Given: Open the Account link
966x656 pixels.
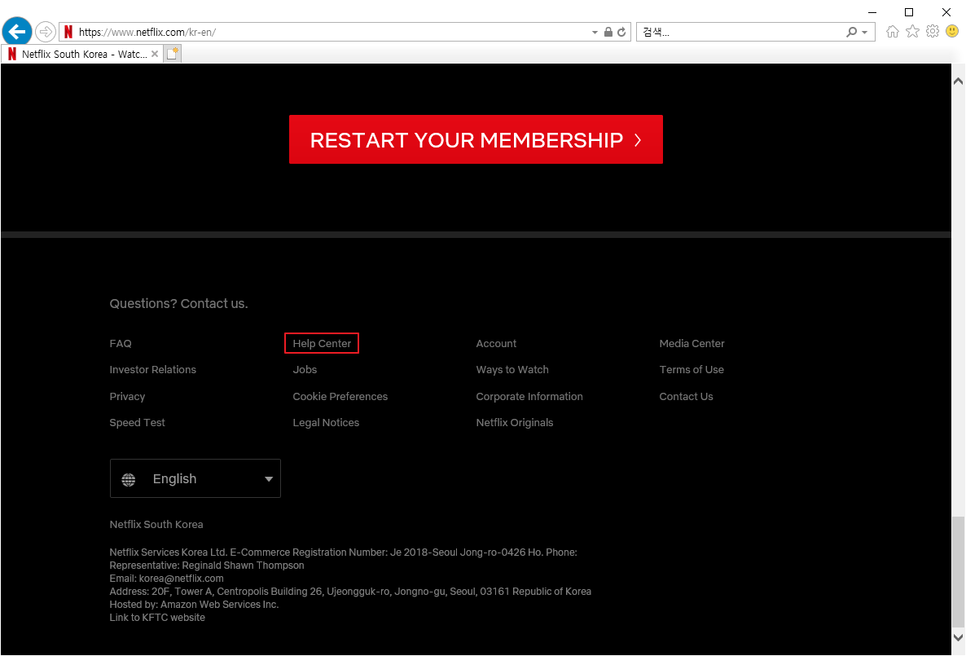Looking at the screenshot, I should [x=496, y=344].
